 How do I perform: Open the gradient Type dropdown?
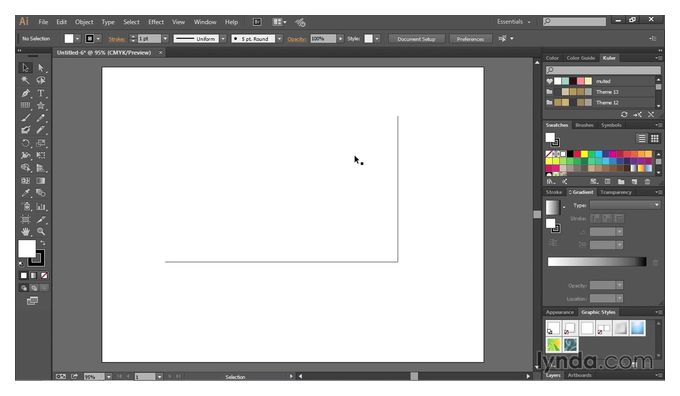pyautogui.click(x=625, y=205)
